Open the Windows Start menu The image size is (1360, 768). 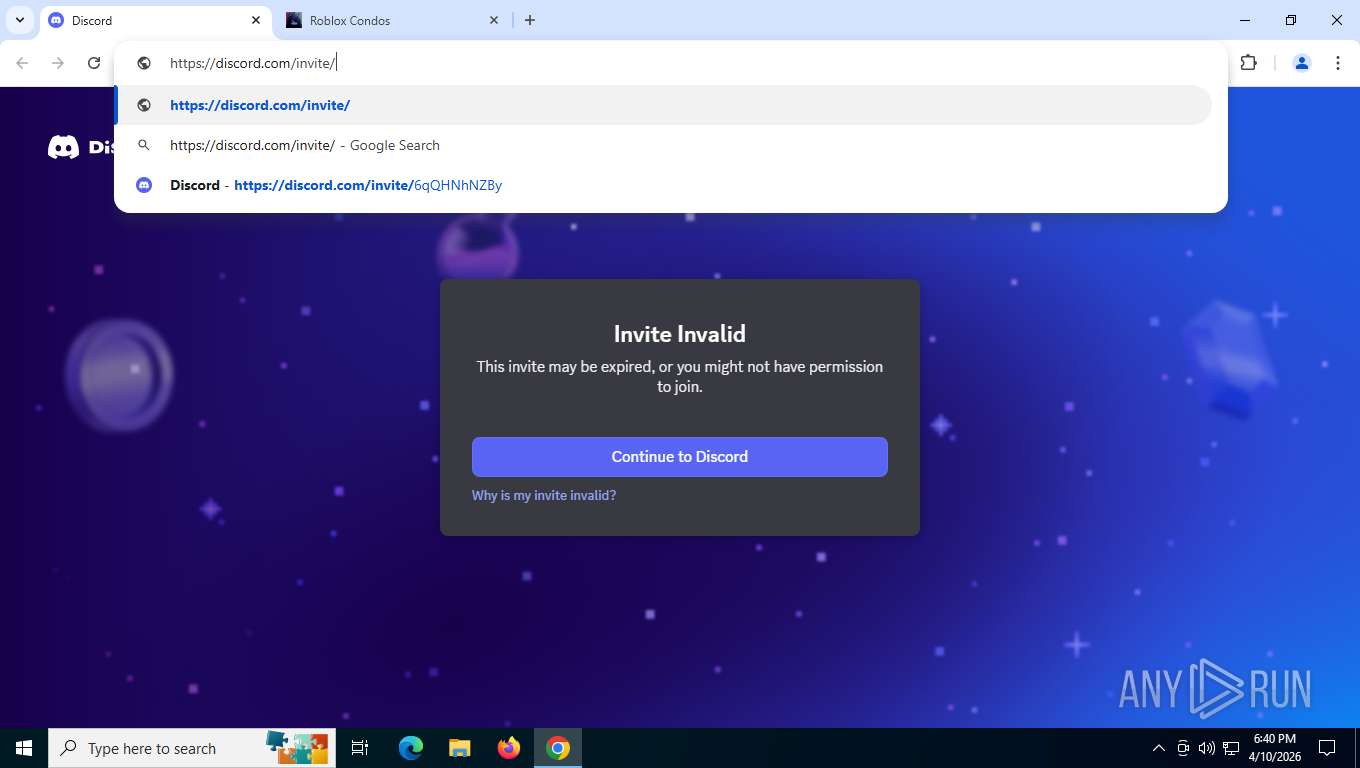tap(24, 748)
